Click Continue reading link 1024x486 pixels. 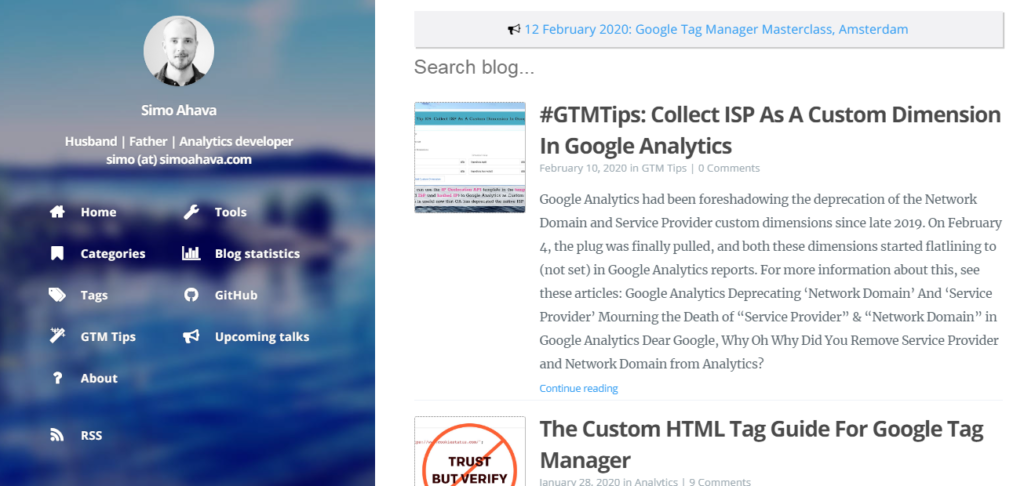point(578,388)
